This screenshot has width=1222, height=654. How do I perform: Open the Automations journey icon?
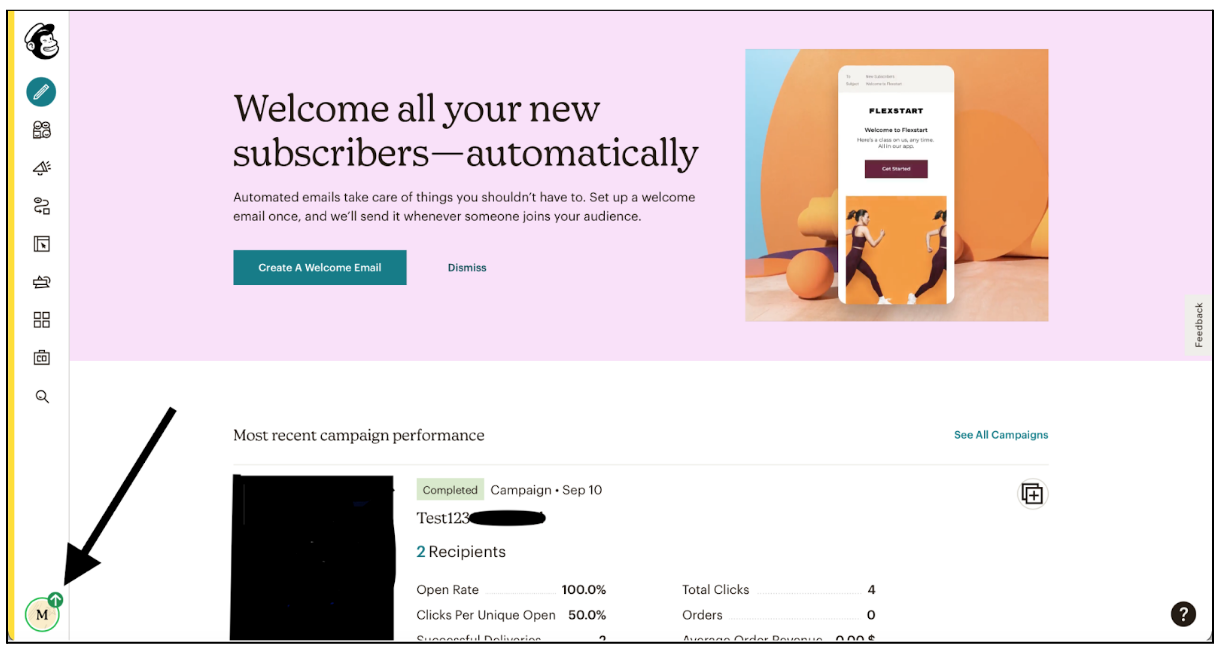pos(41,206)
